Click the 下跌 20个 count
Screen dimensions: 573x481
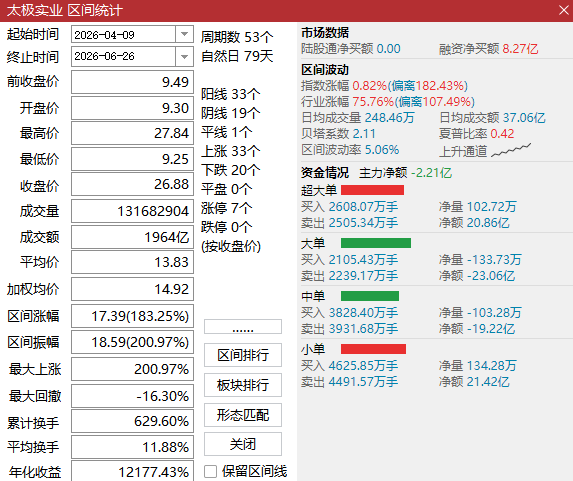231,170
